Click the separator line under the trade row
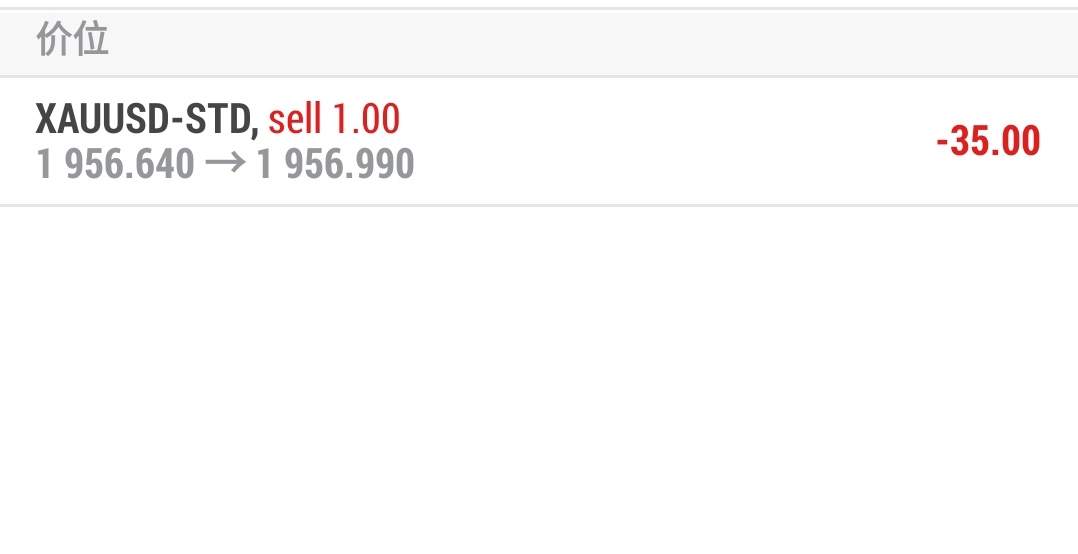Screen dimensions: 1078x554 coord(539,205)
